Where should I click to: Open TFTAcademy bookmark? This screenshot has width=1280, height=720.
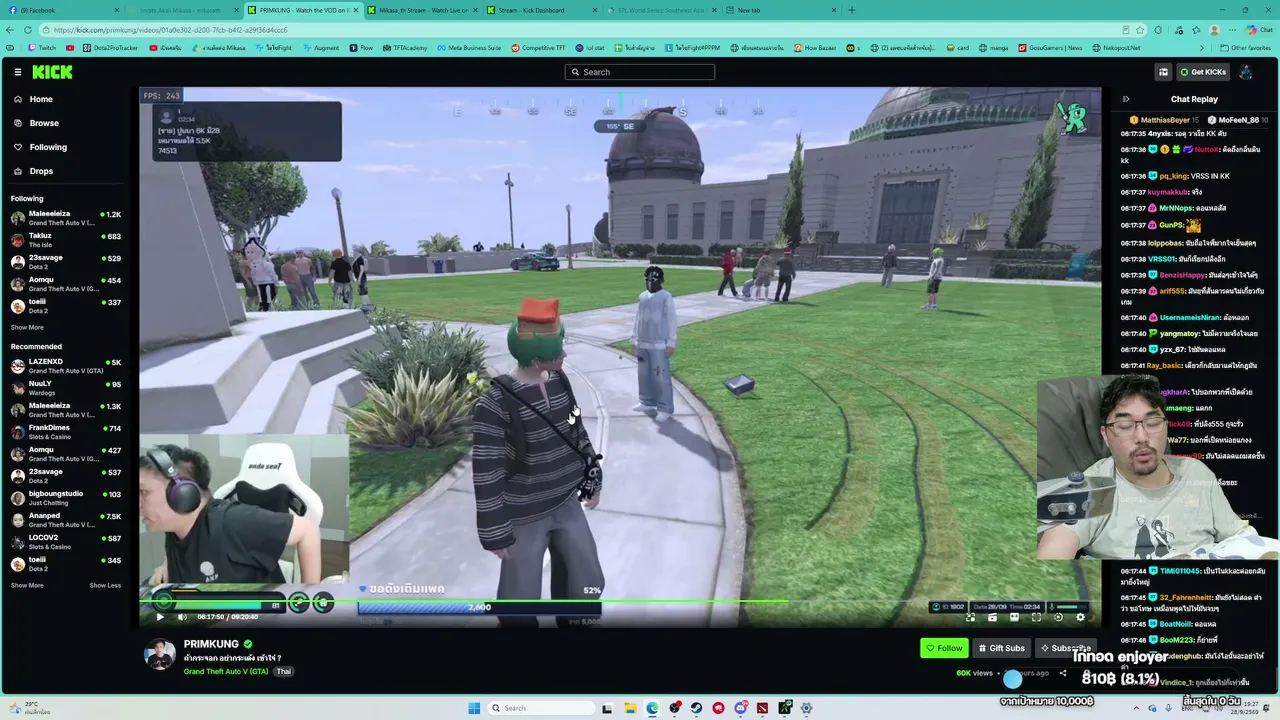click(x=405, y=48)
